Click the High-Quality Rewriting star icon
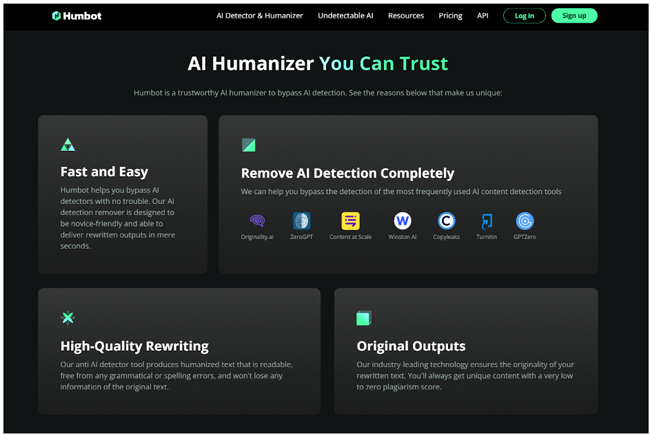 point(68,318)
